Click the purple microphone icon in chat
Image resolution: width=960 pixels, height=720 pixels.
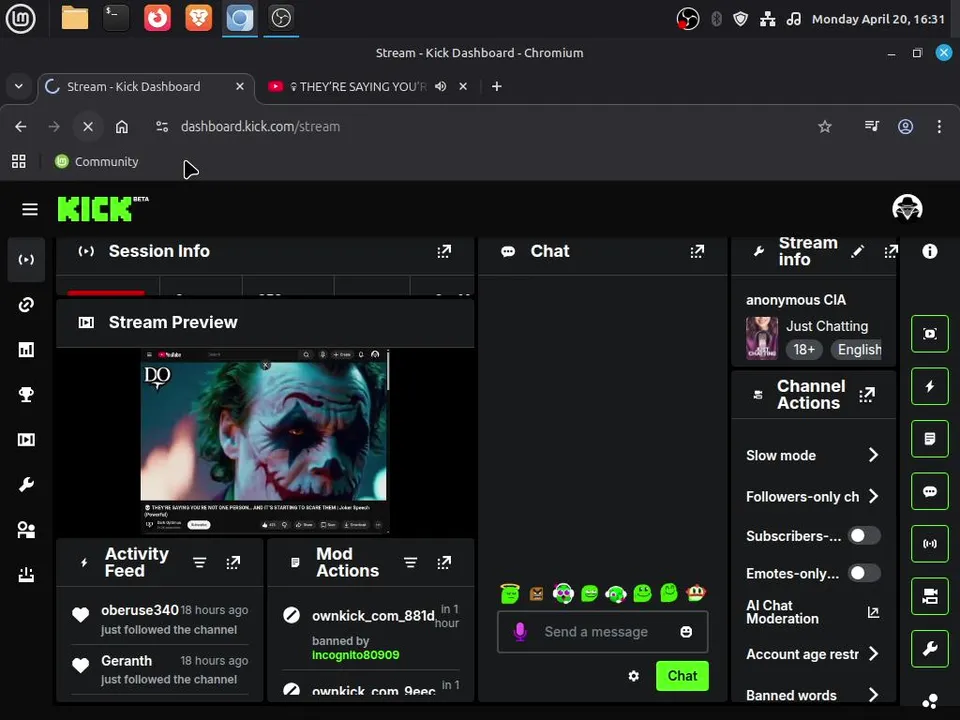point(520,631)
